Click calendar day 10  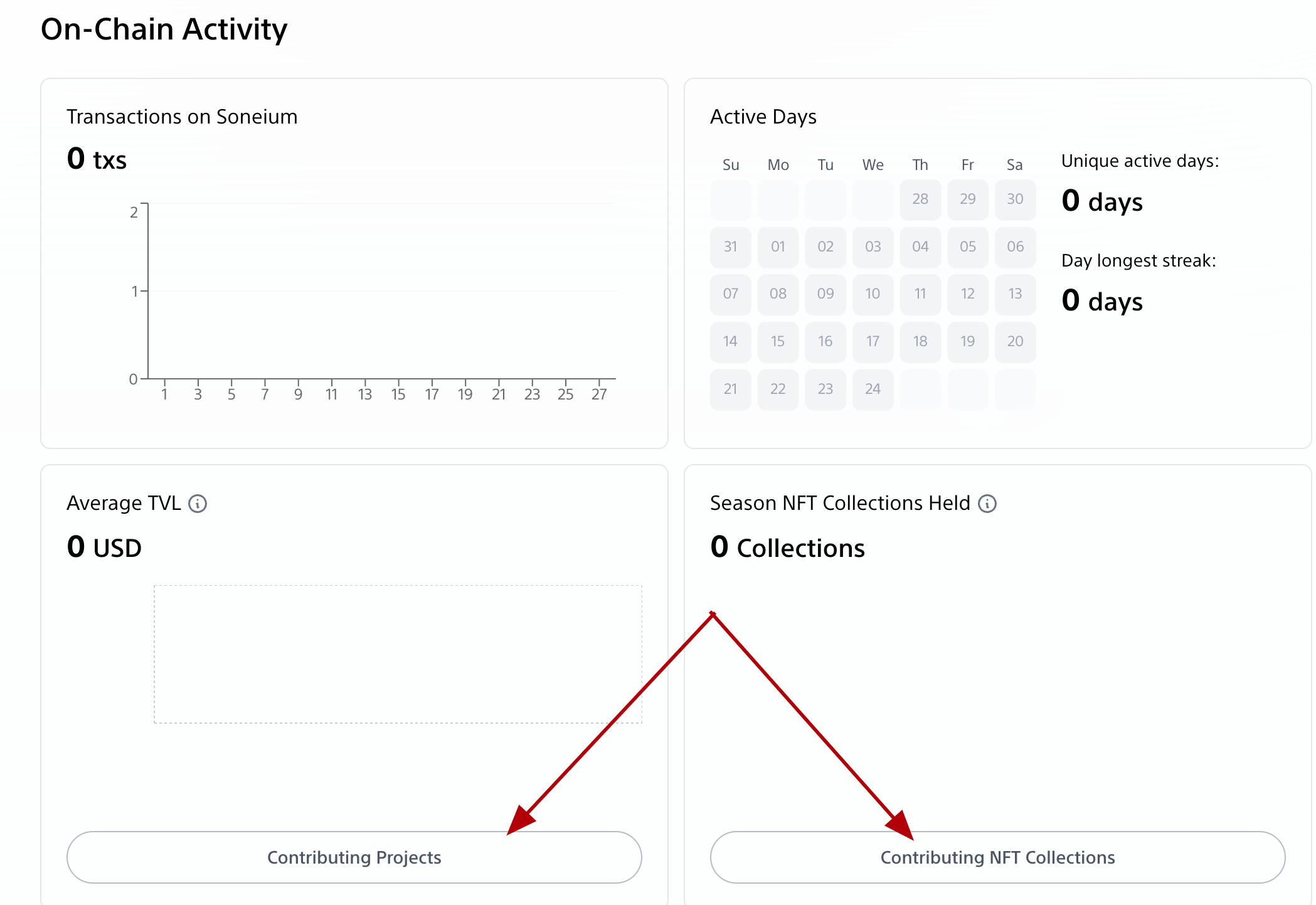(873, 294)
